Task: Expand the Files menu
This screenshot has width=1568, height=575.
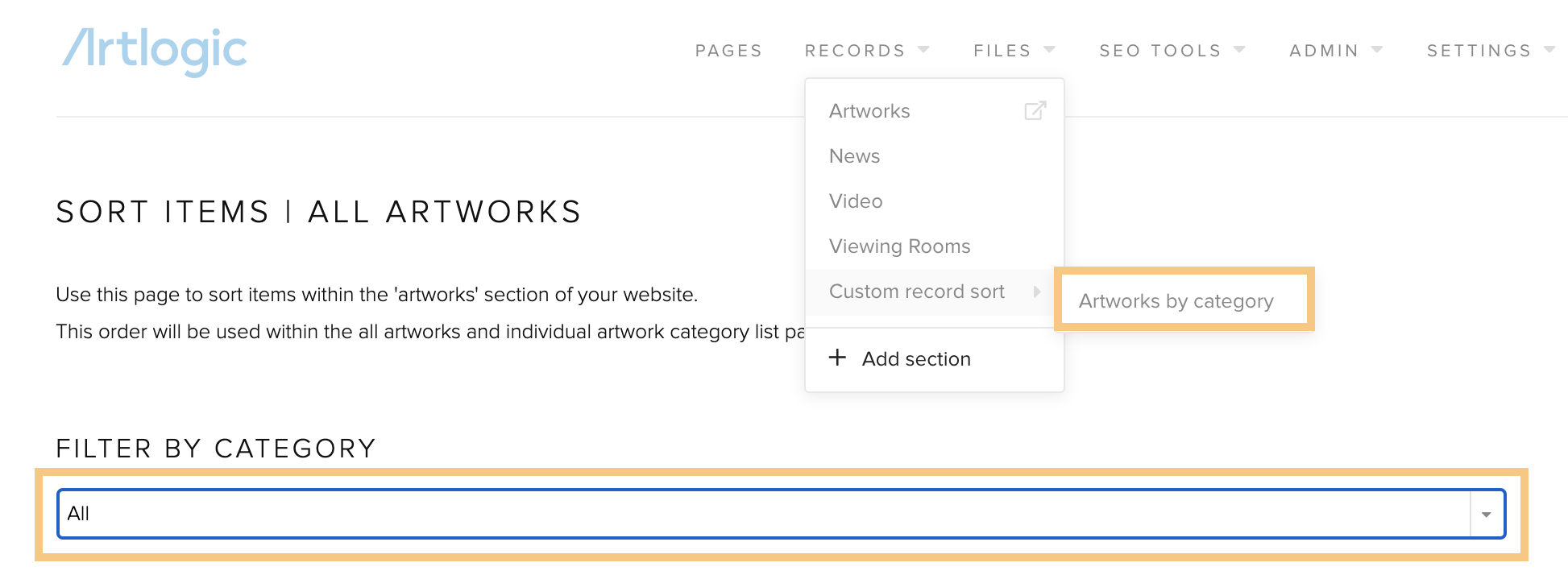Action: click(x=1014, y=51)
